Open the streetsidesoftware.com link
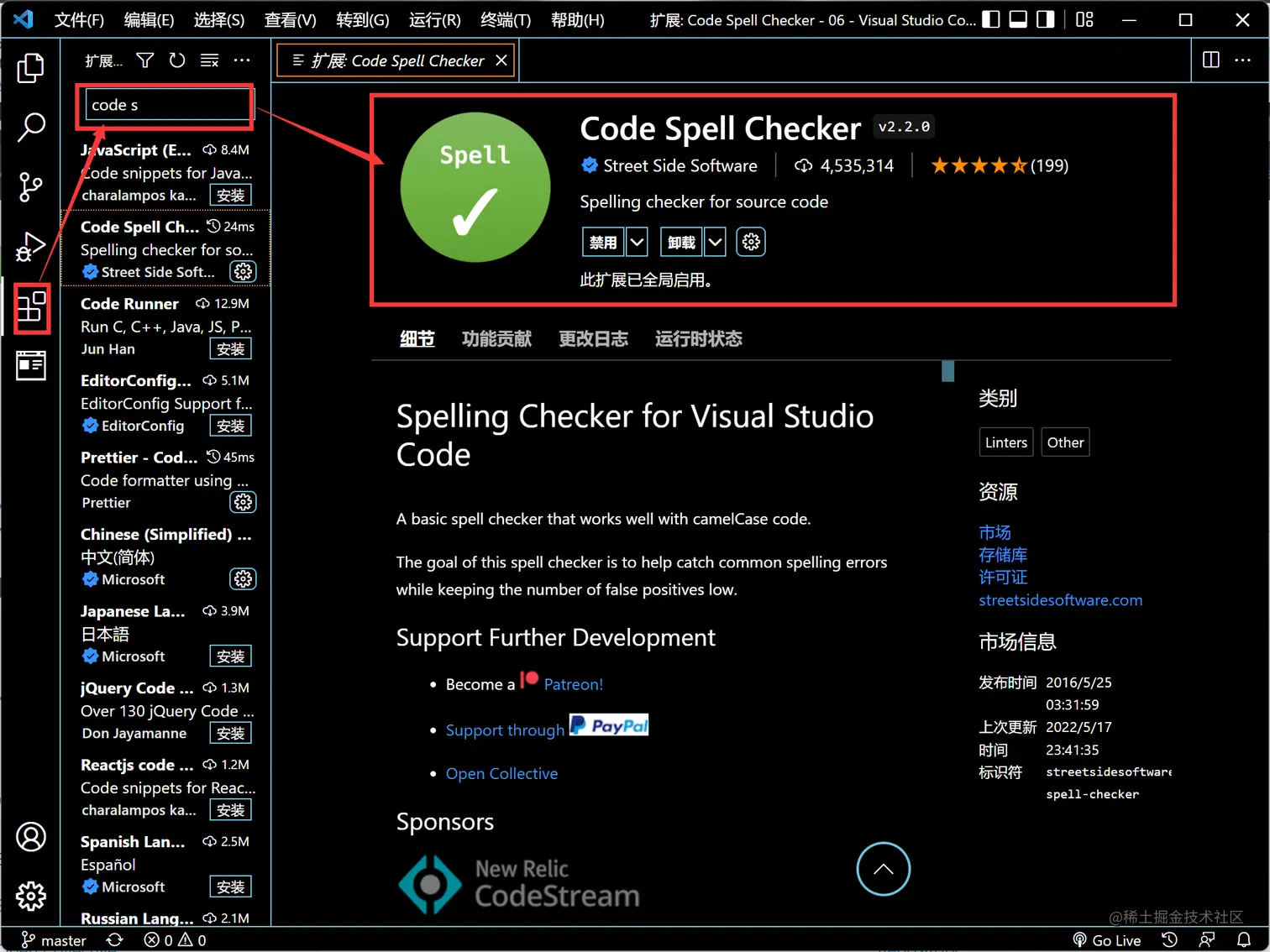The image size is (1270, 952). coord(1060,599)
